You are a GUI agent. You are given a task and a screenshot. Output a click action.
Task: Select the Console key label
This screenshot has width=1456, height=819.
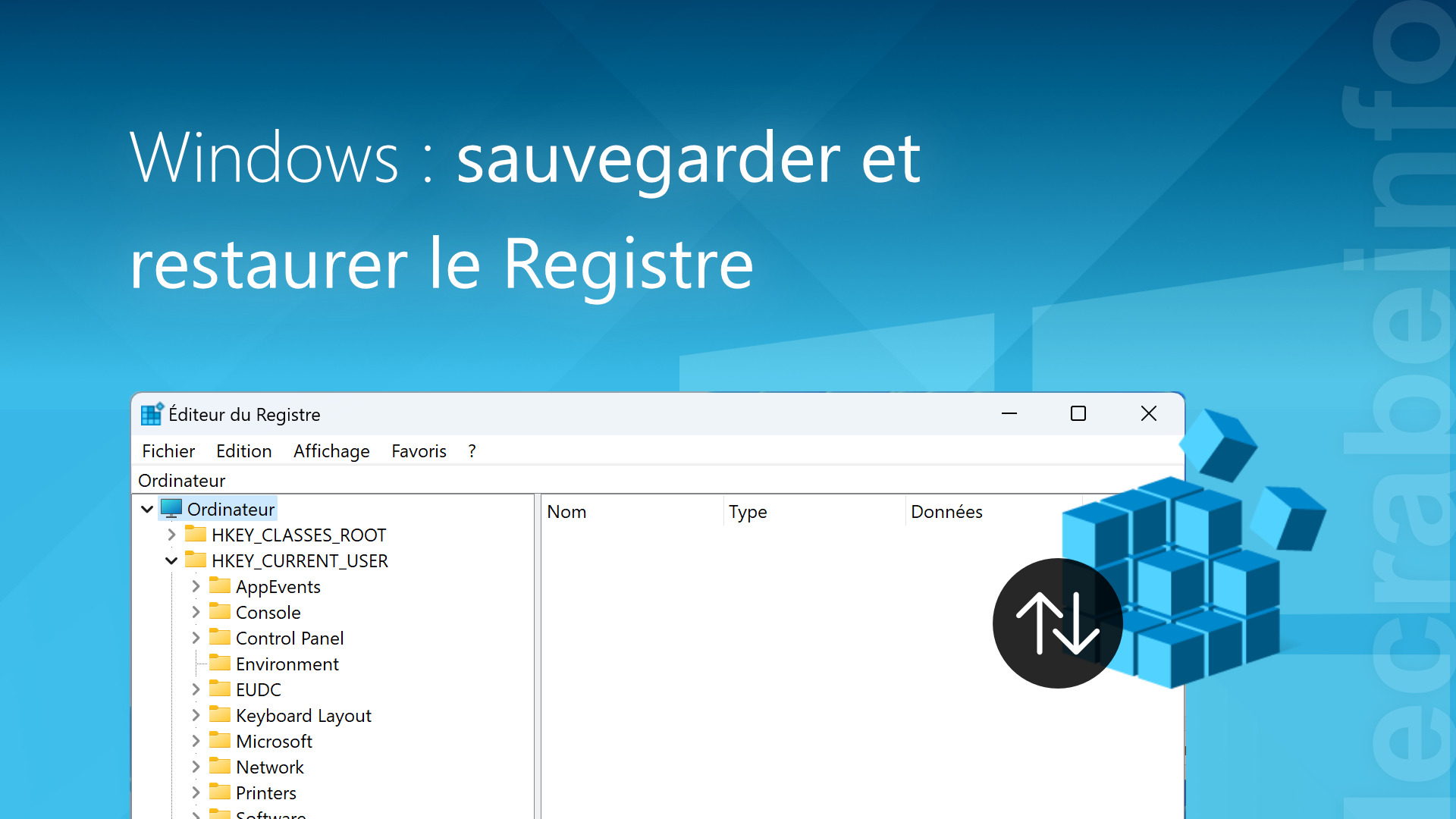coord(268,613)
